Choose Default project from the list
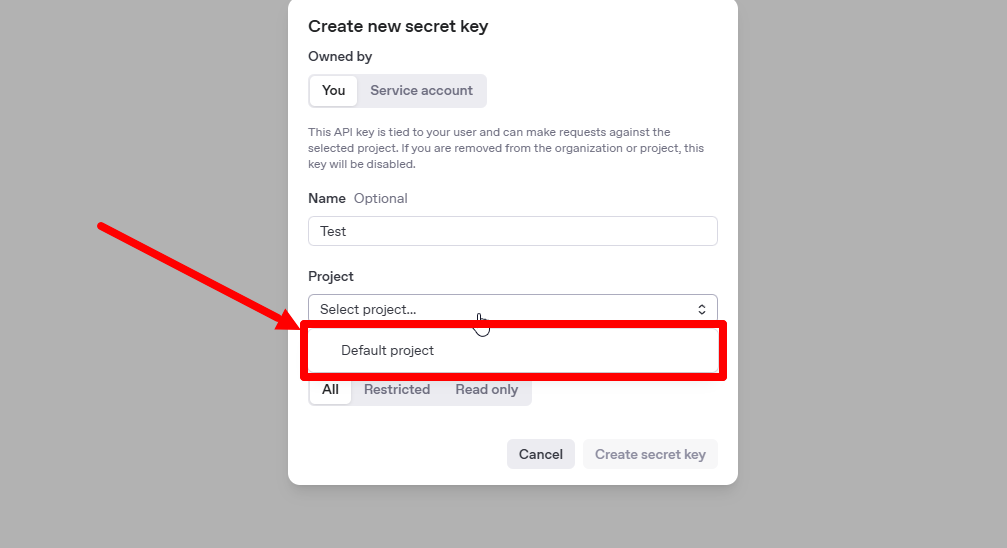Image resolution: width=1007 pixels, height=548 pixels. tap(387, 350)
